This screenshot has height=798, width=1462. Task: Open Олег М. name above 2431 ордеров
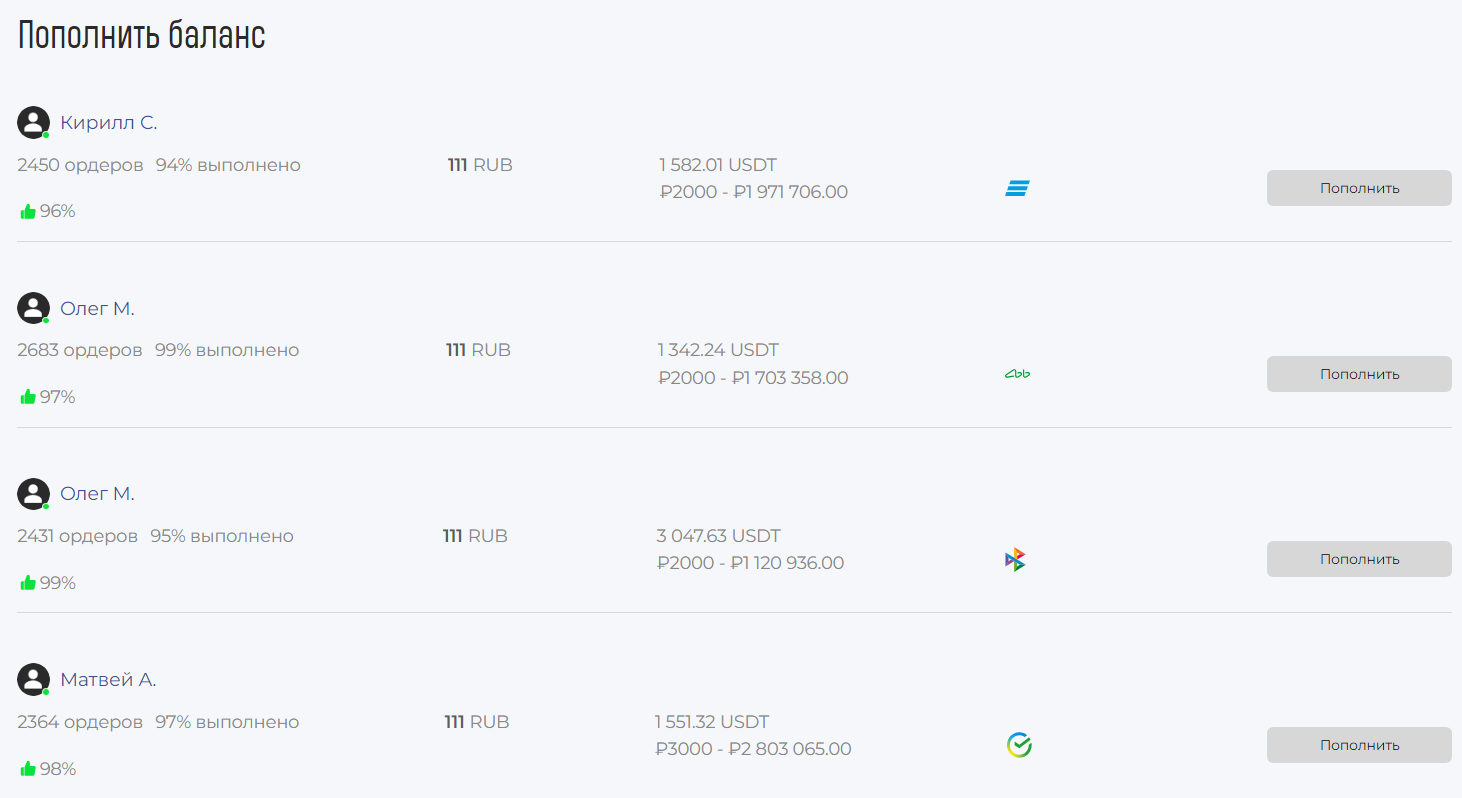click(x=97, y=494)
